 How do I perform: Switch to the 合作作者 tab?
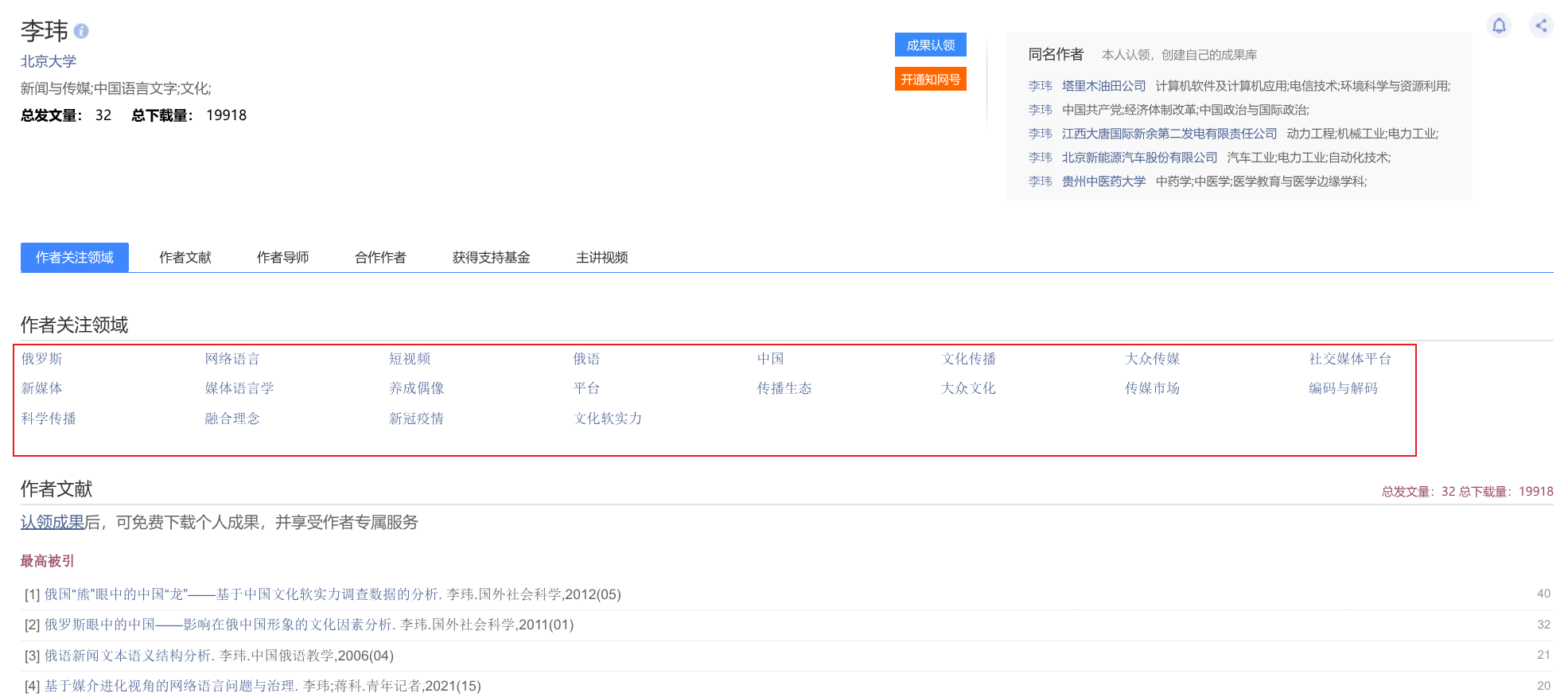380,258
